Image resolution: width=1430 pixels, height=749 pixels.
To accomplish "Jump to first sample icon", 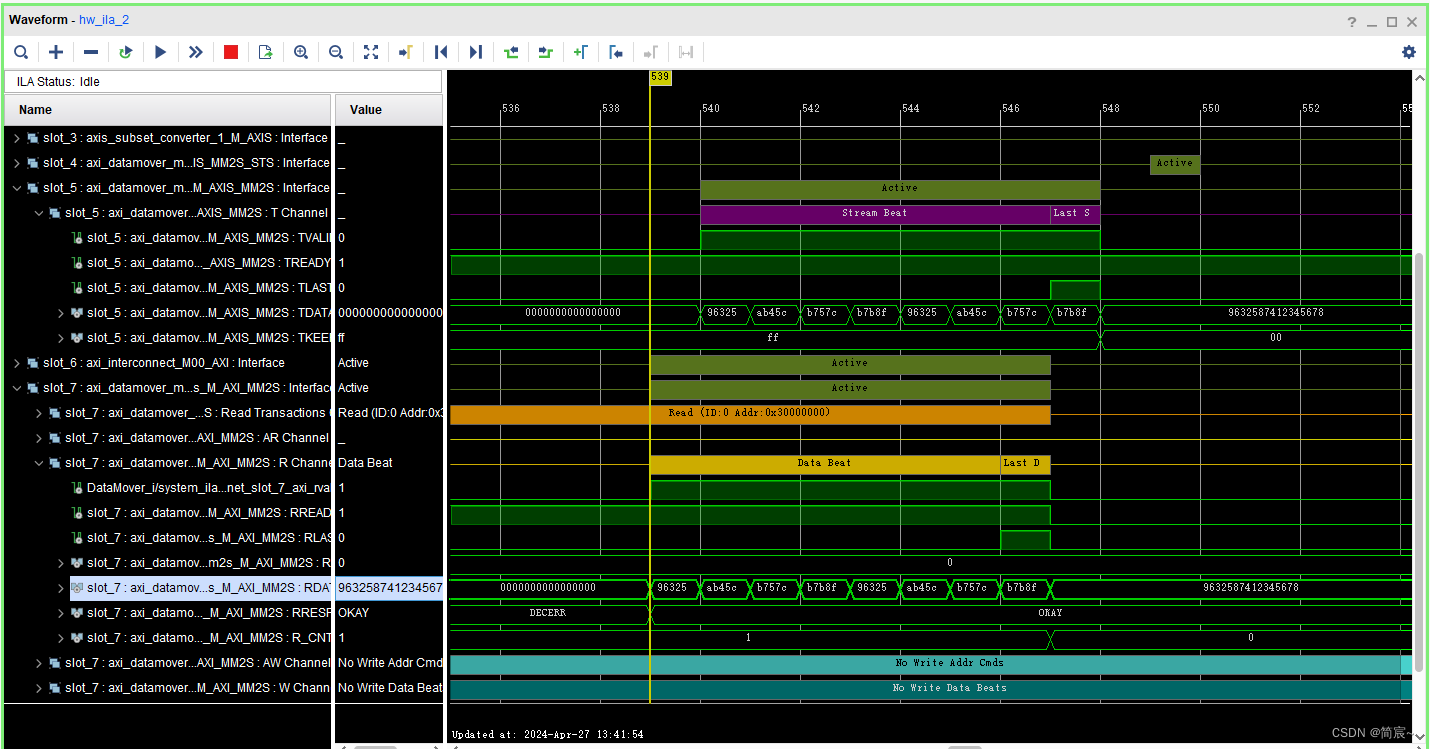I will pos(441,52).
